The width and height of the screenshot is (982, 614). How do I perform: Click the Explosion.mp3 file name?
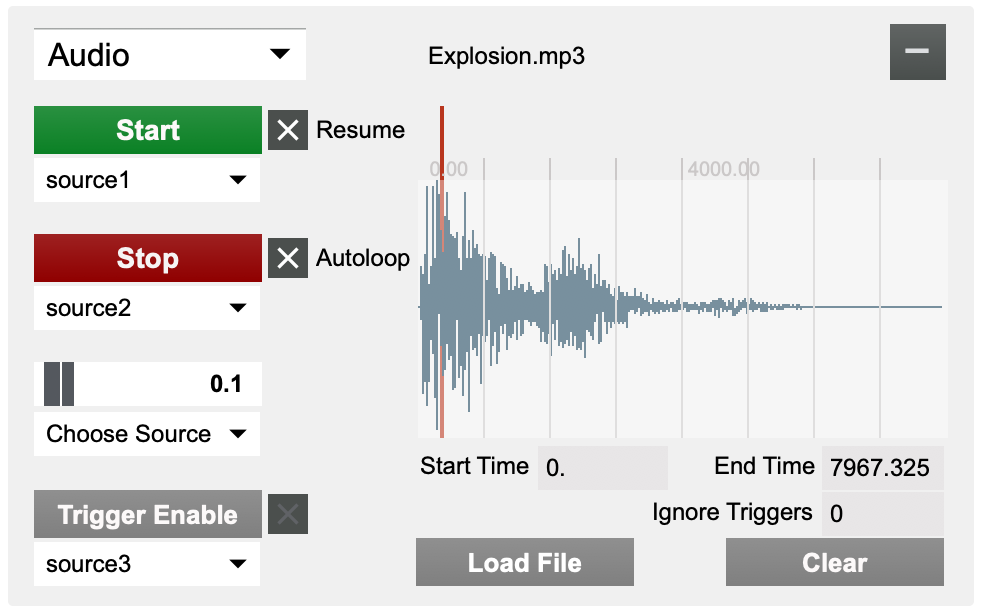506,56
